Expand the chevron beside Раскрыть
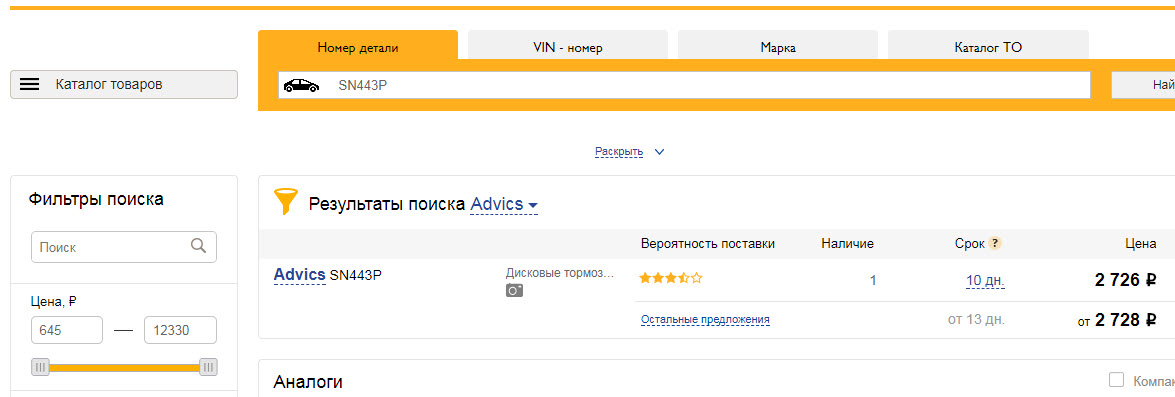1175x397 pixels. coord(659,152)
